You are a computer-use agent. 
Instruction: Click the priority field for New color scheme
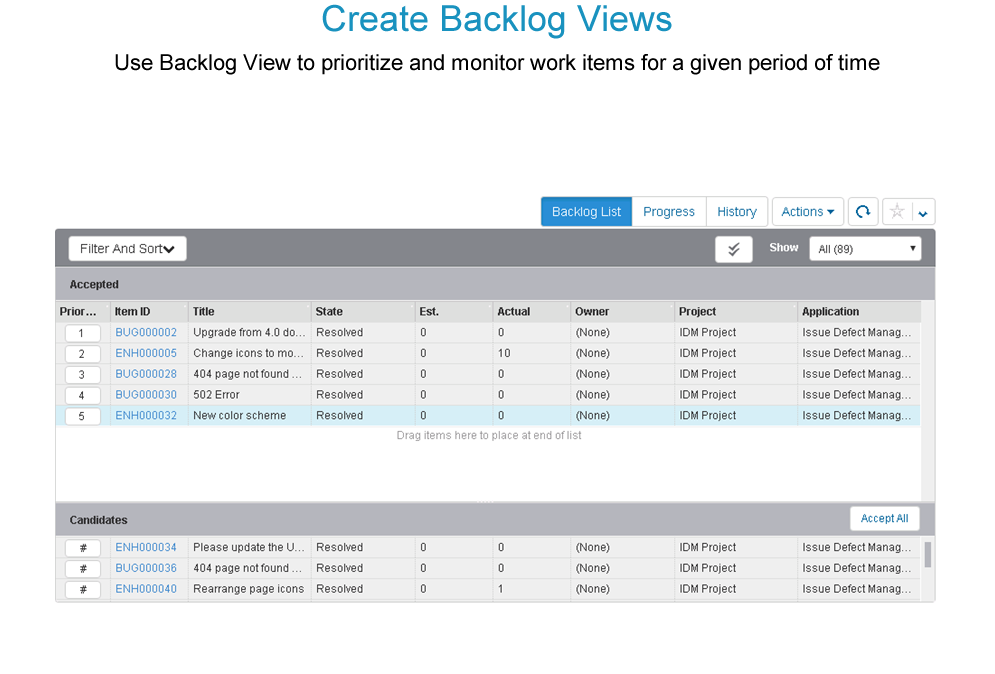point(82,416)
